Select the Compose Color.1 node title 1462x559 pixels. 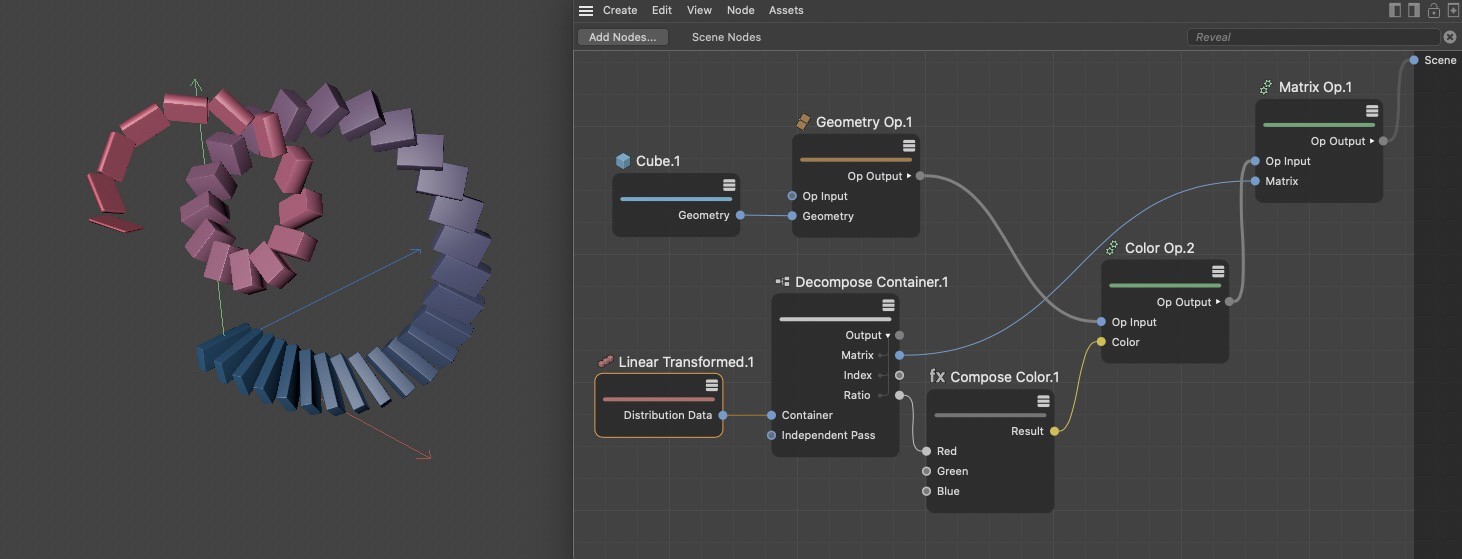click(1004, 377)
